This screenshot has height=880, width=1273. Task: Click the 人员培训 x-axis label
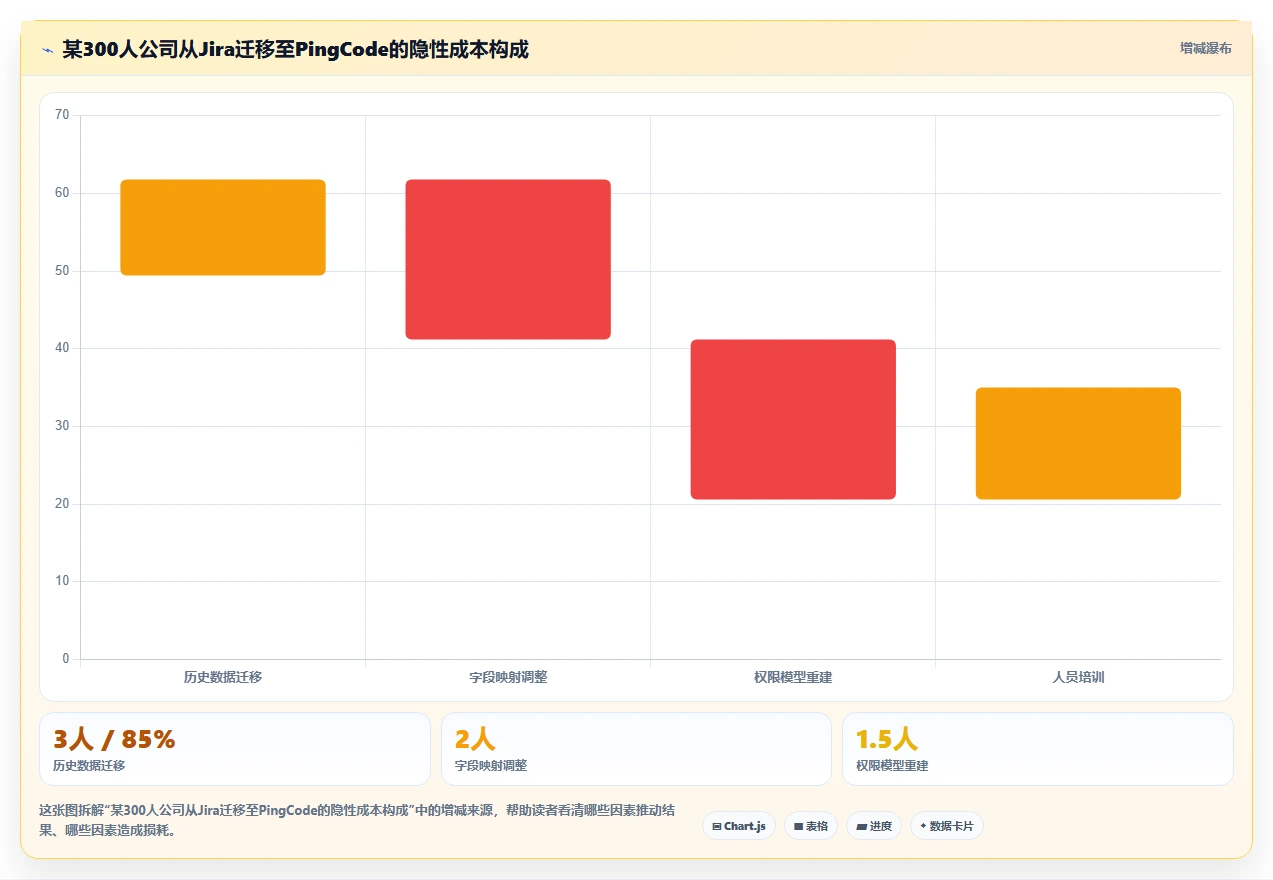pos(1078,677)
